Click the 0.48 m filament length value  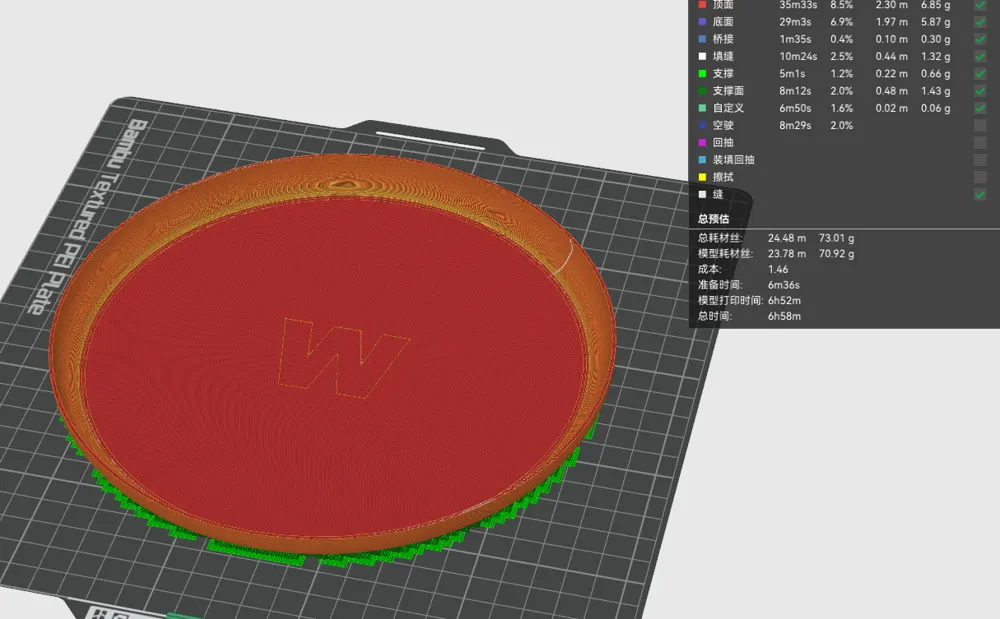click(x=892, y=91)
